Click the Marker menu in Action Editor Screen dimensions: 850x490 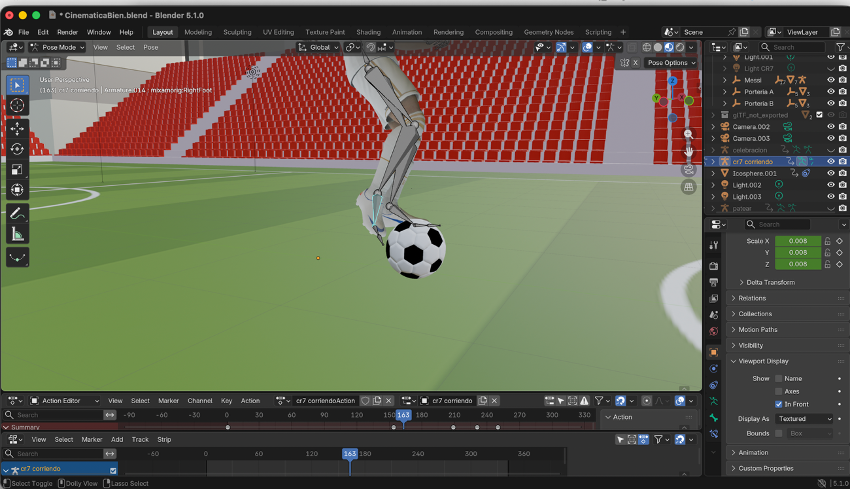(168, 401)
